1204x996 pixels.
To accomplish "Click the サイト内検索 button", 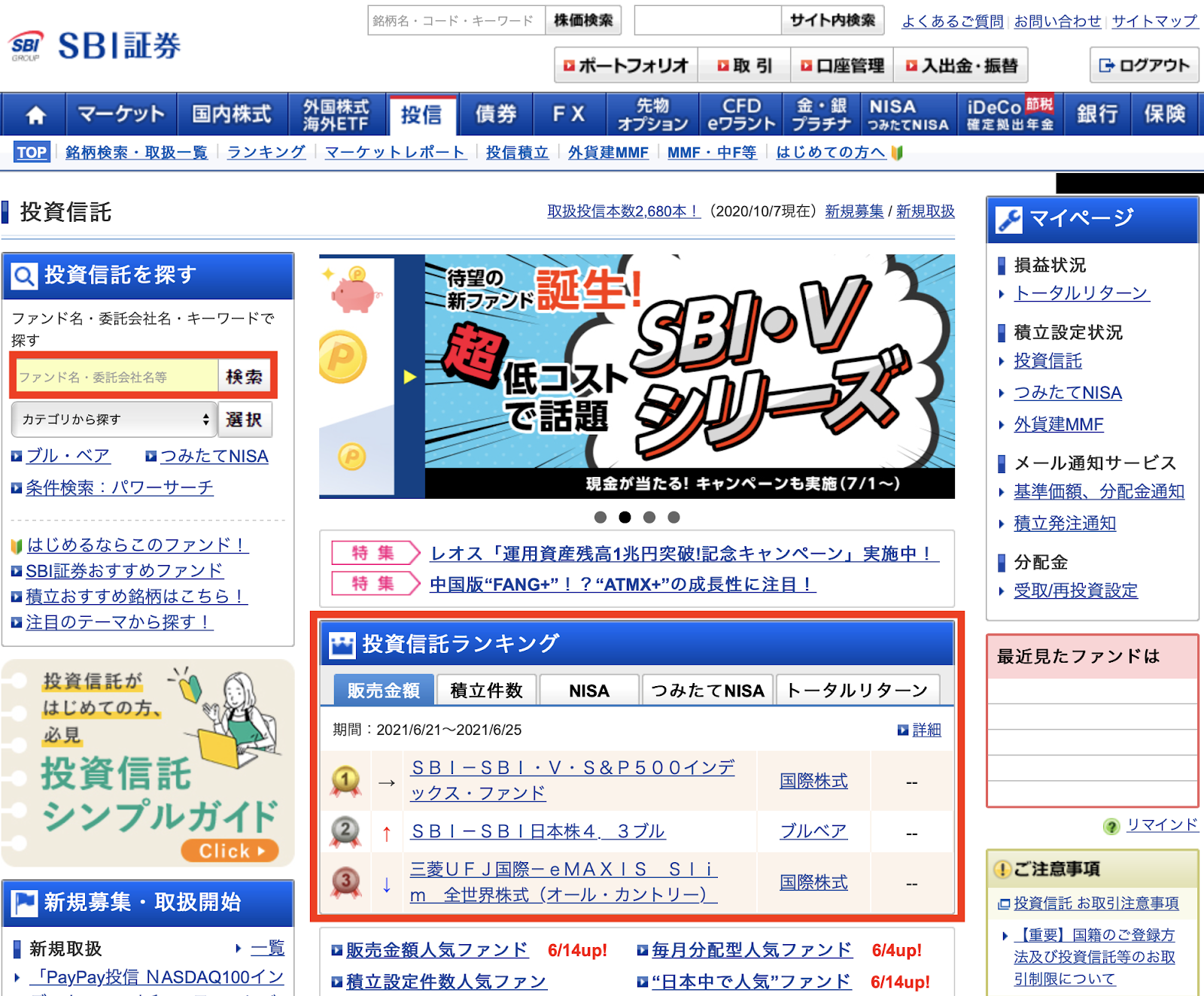I will click(832, 20).
